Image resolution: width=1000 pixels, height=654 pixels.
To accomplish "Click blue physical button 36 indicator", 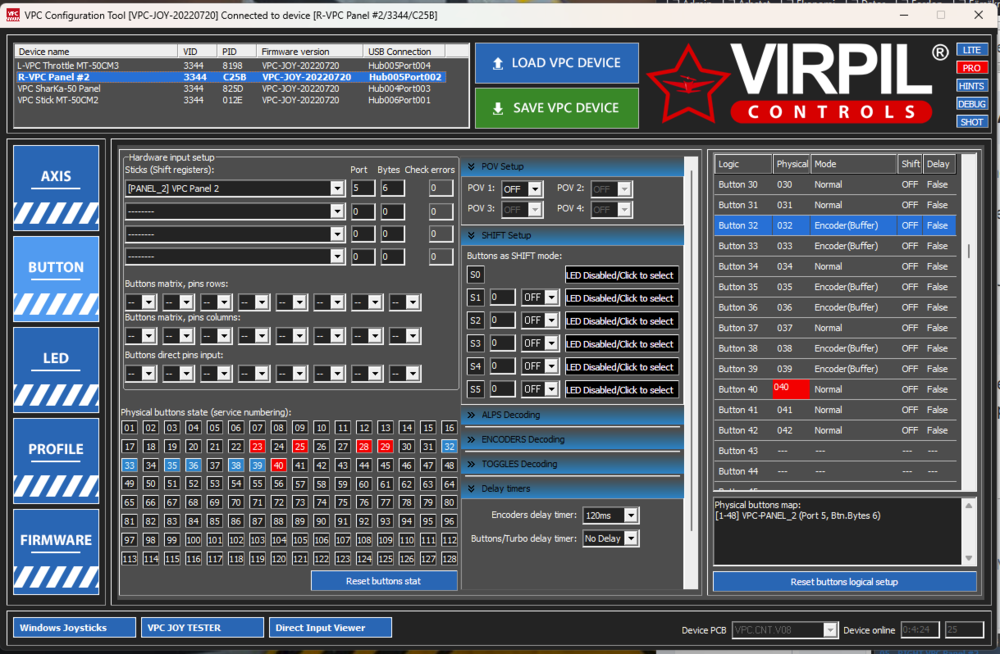I will pos(193,465).
